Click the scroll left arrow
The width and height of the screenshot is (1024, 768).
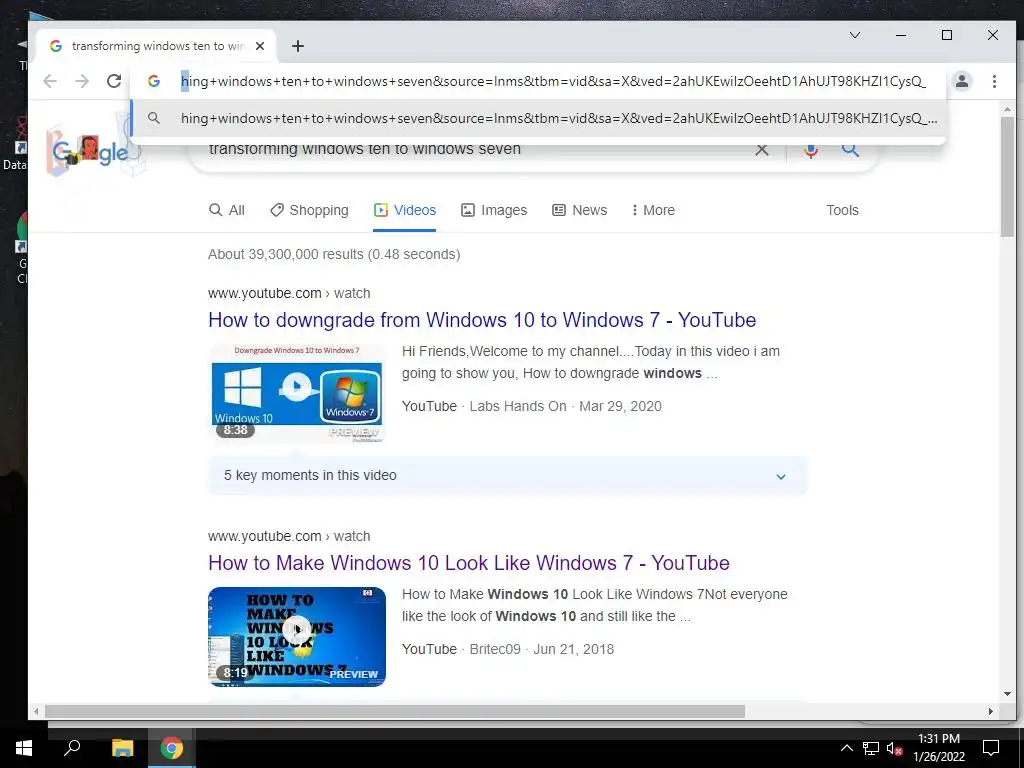tap(36, 711)
